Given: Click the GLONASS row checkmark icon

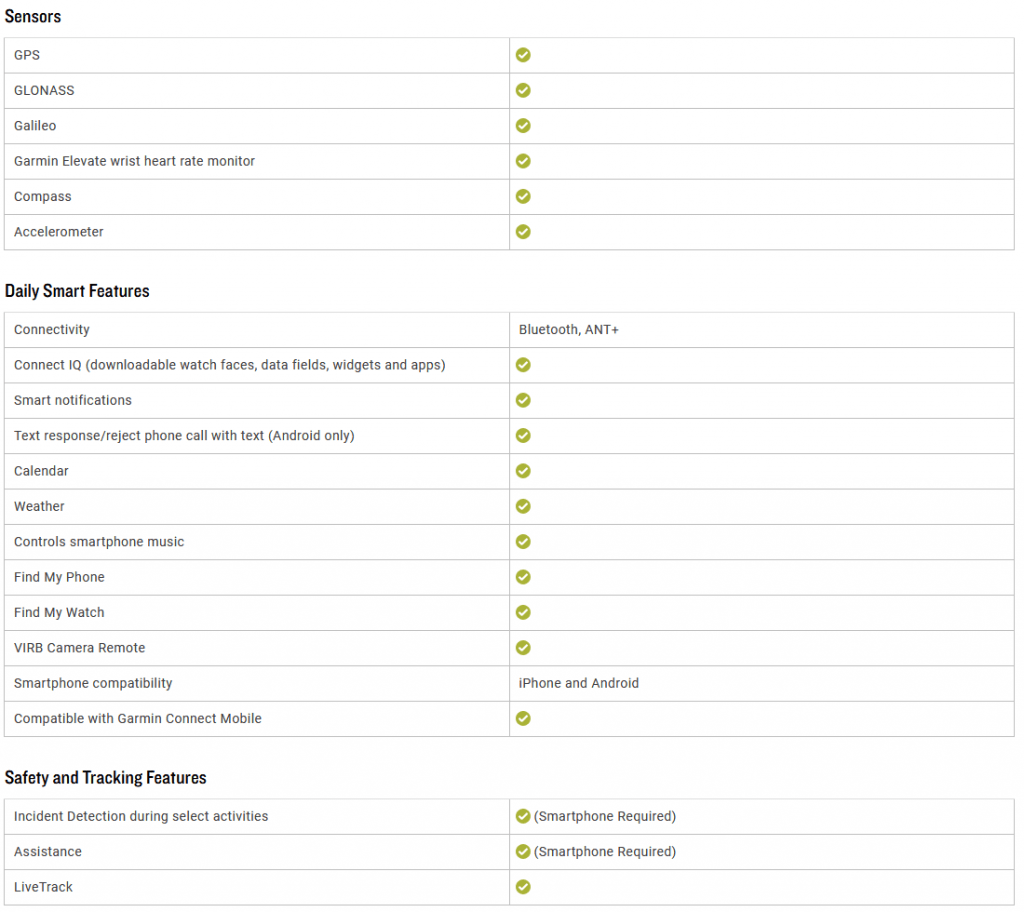Looking at the screenshot, I should coord(523,90).
